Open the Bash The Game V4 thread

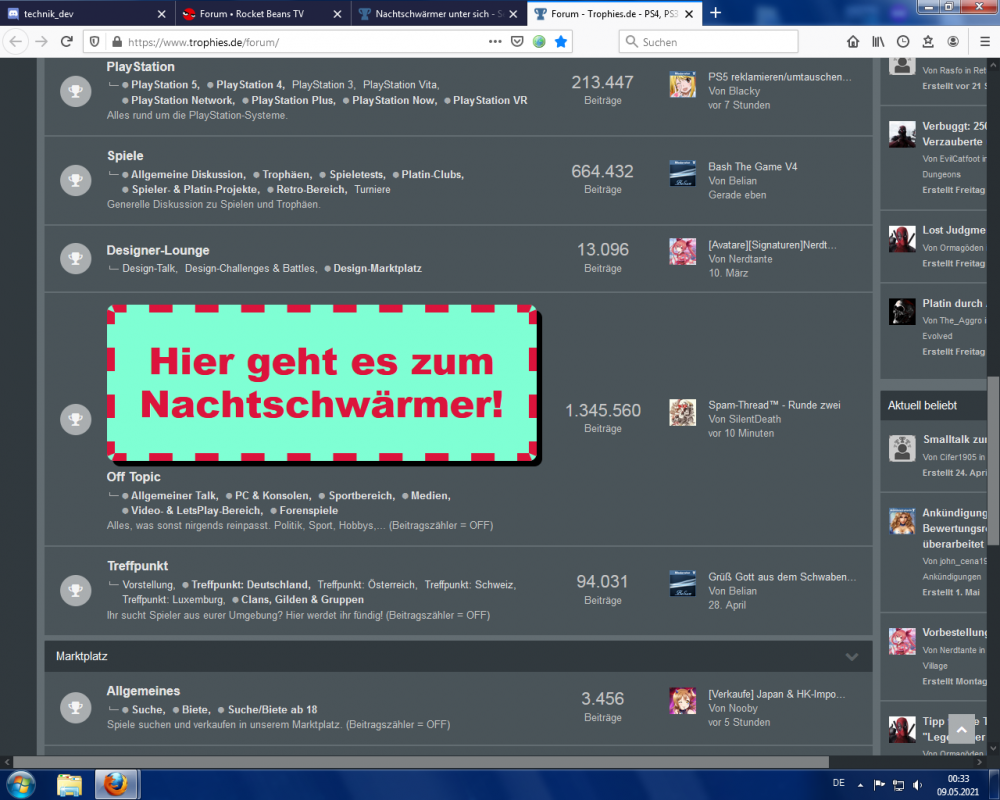click(751, 166)
